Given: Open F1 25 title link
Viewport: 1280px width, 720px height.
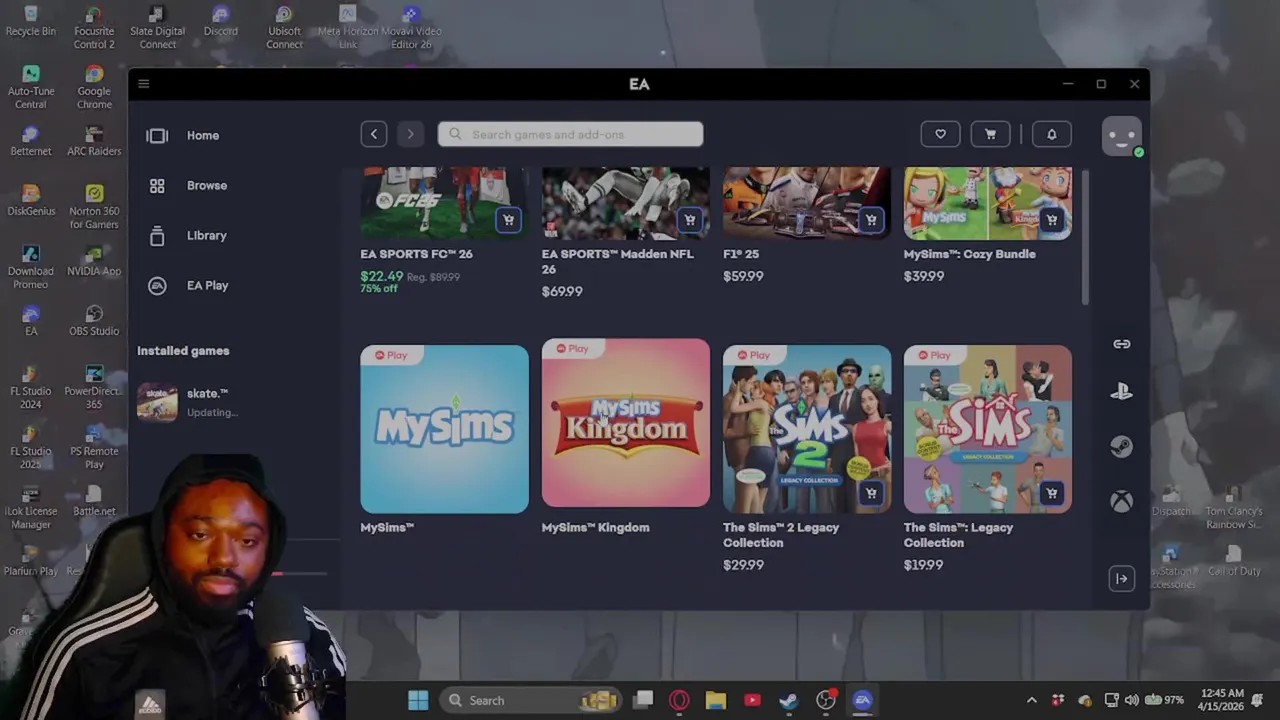Looking at the screenshot, I should click(x=741, y=254).
